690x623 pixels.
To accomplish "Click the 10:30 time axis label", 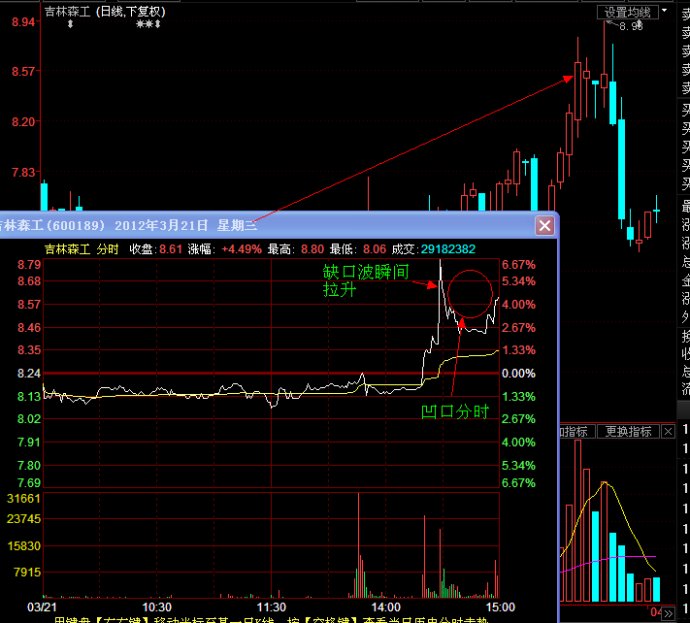I will tap(157, 608).
